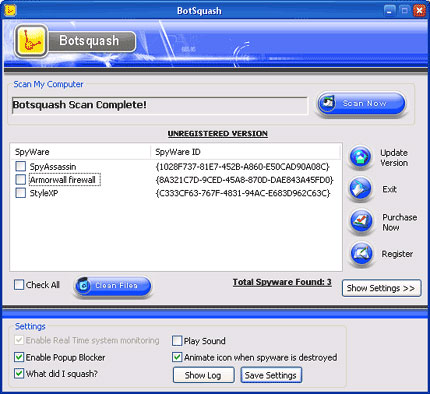Click the Update Version label
The image size is (430, 394).
coord(394,158)
